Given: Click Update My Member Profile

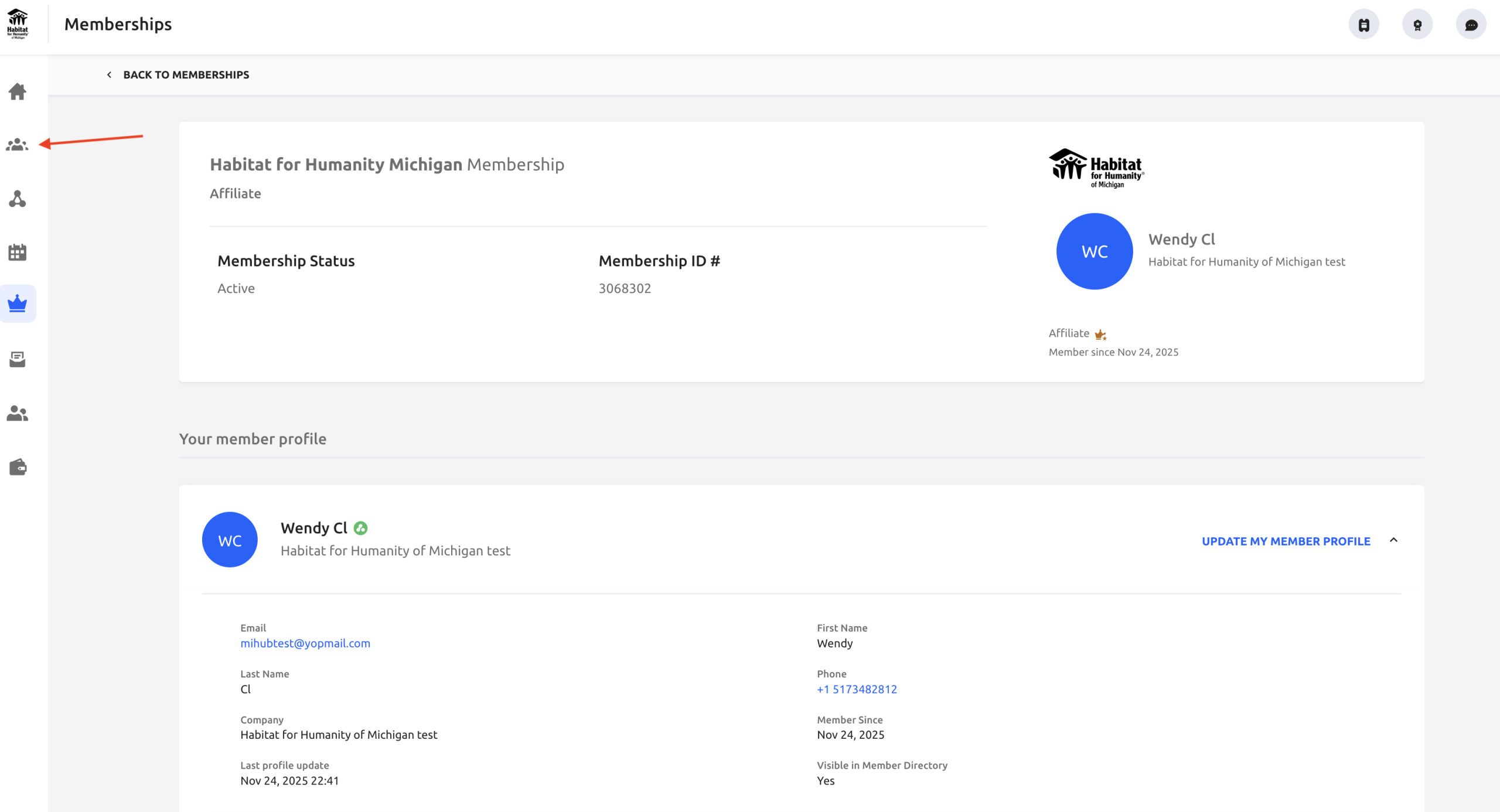Looking at the screenshot, I should (1286, 541).
